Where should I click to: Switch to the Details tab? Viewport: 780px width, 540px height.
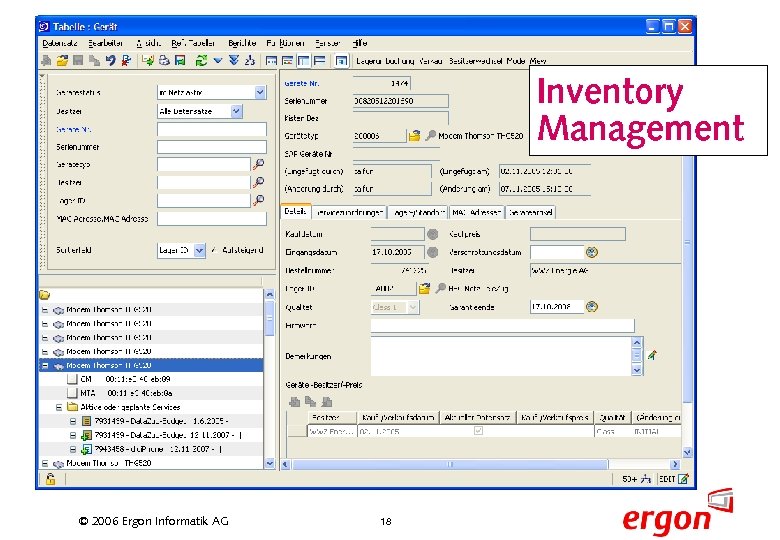pyautogui.click(x=295, y=211)
